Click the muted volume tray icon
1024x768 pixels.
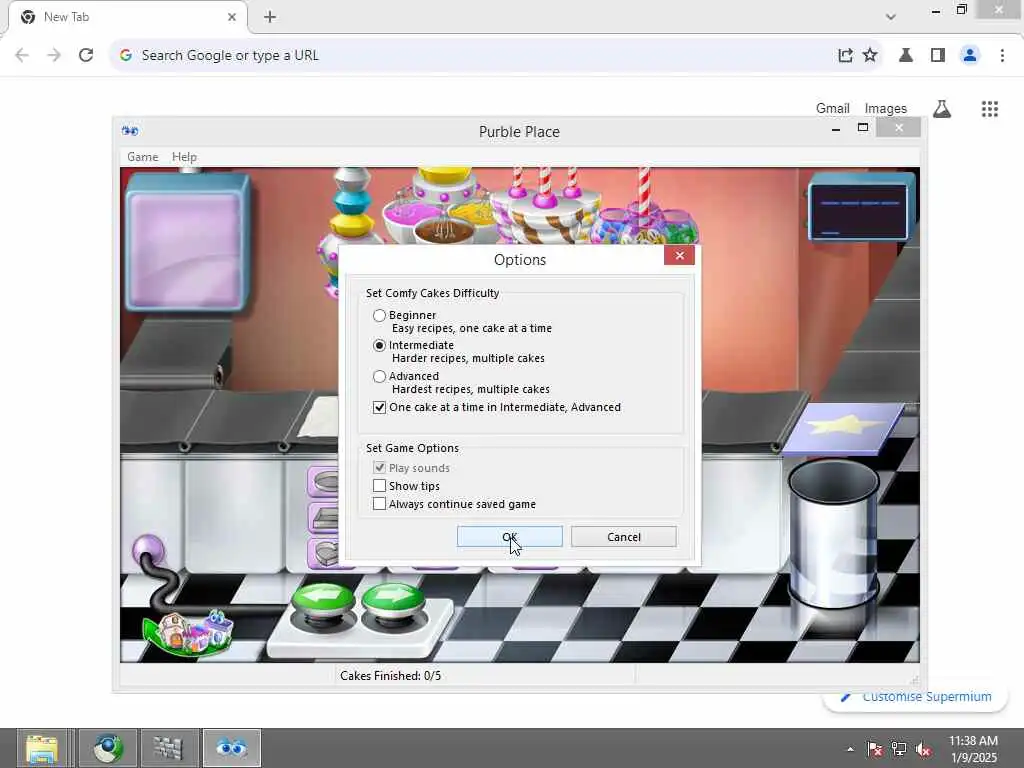[x=923, y=749]
